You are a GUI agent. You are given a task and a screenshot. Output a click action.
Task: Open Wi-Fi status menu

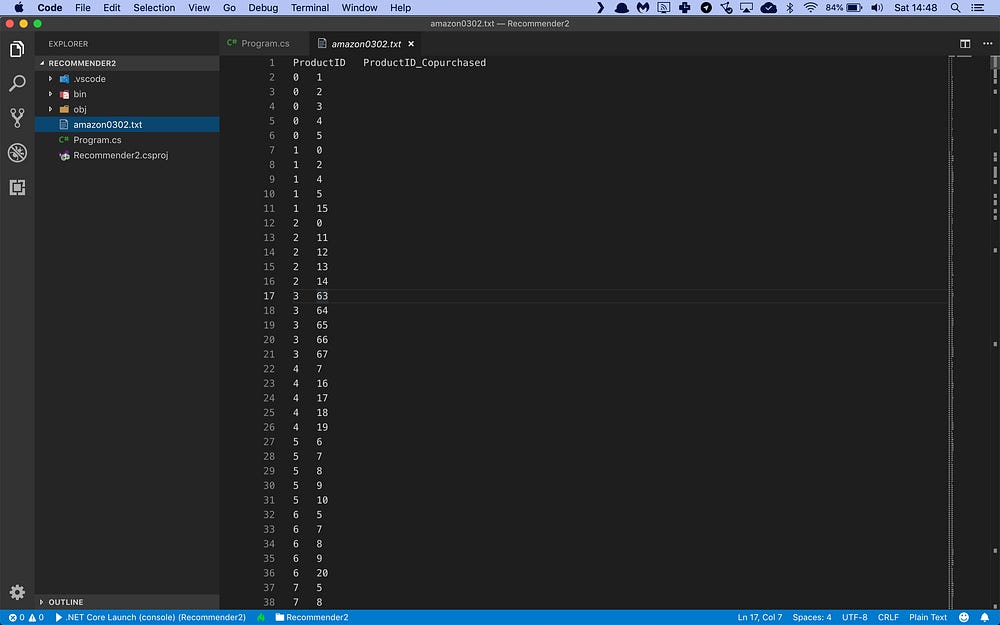811,8
